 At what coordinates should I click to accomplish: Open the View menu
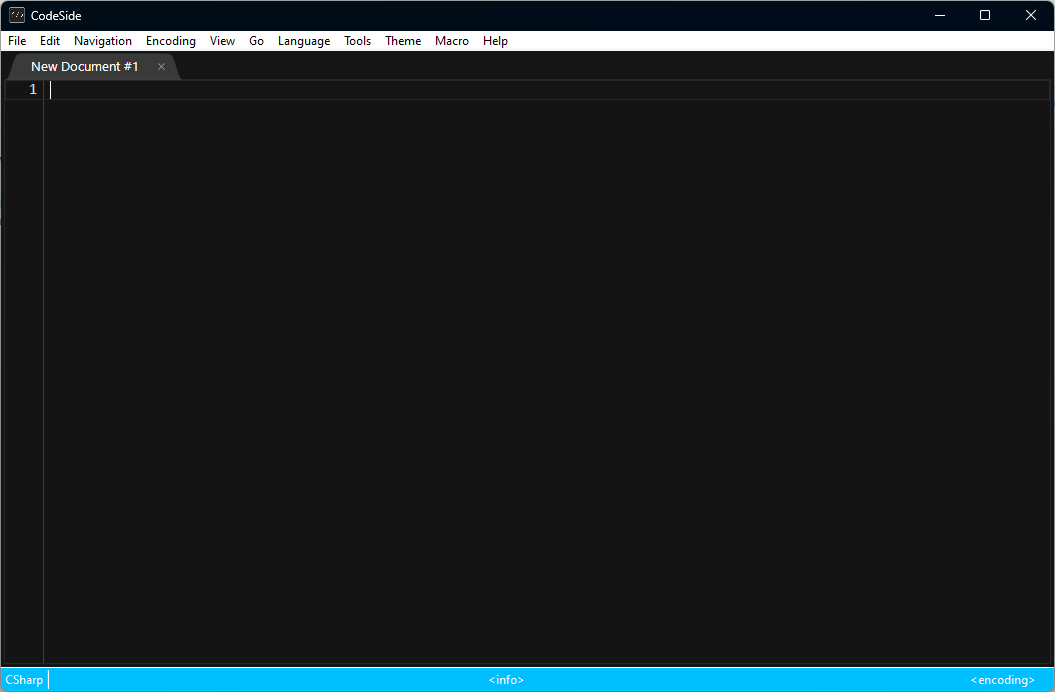click(x=222, y=41)
